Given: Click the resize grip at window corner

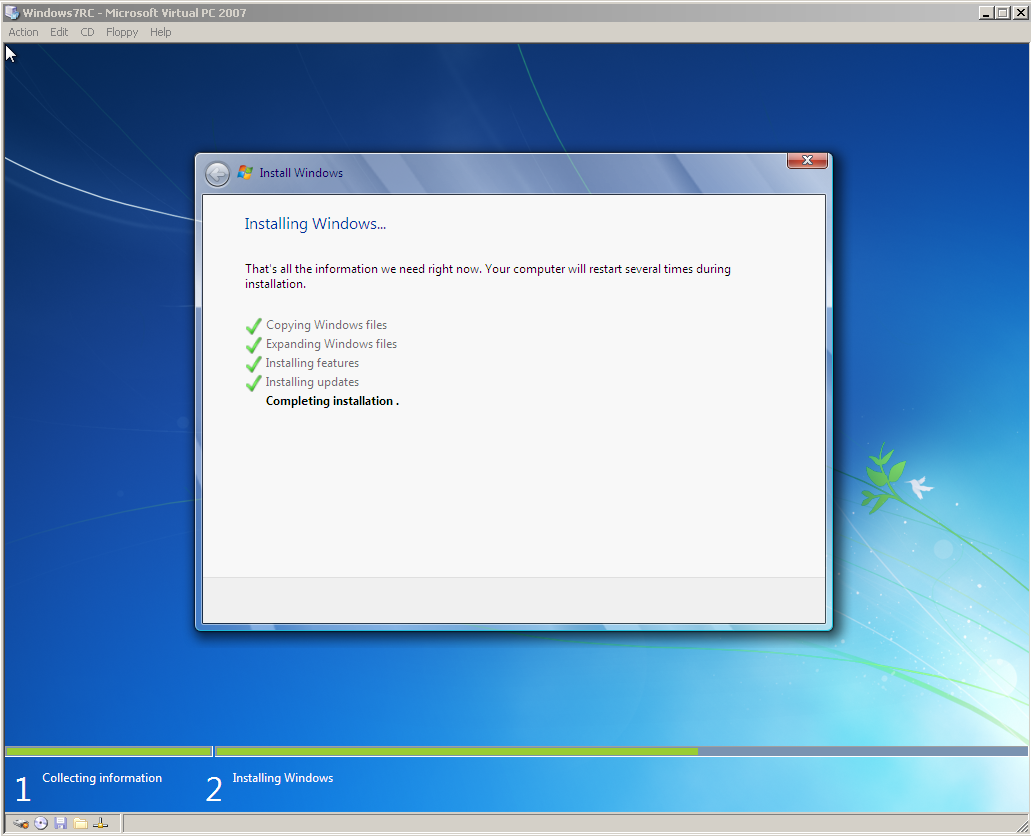Looking at the screenshot, I should click(x=1021, y=825).
